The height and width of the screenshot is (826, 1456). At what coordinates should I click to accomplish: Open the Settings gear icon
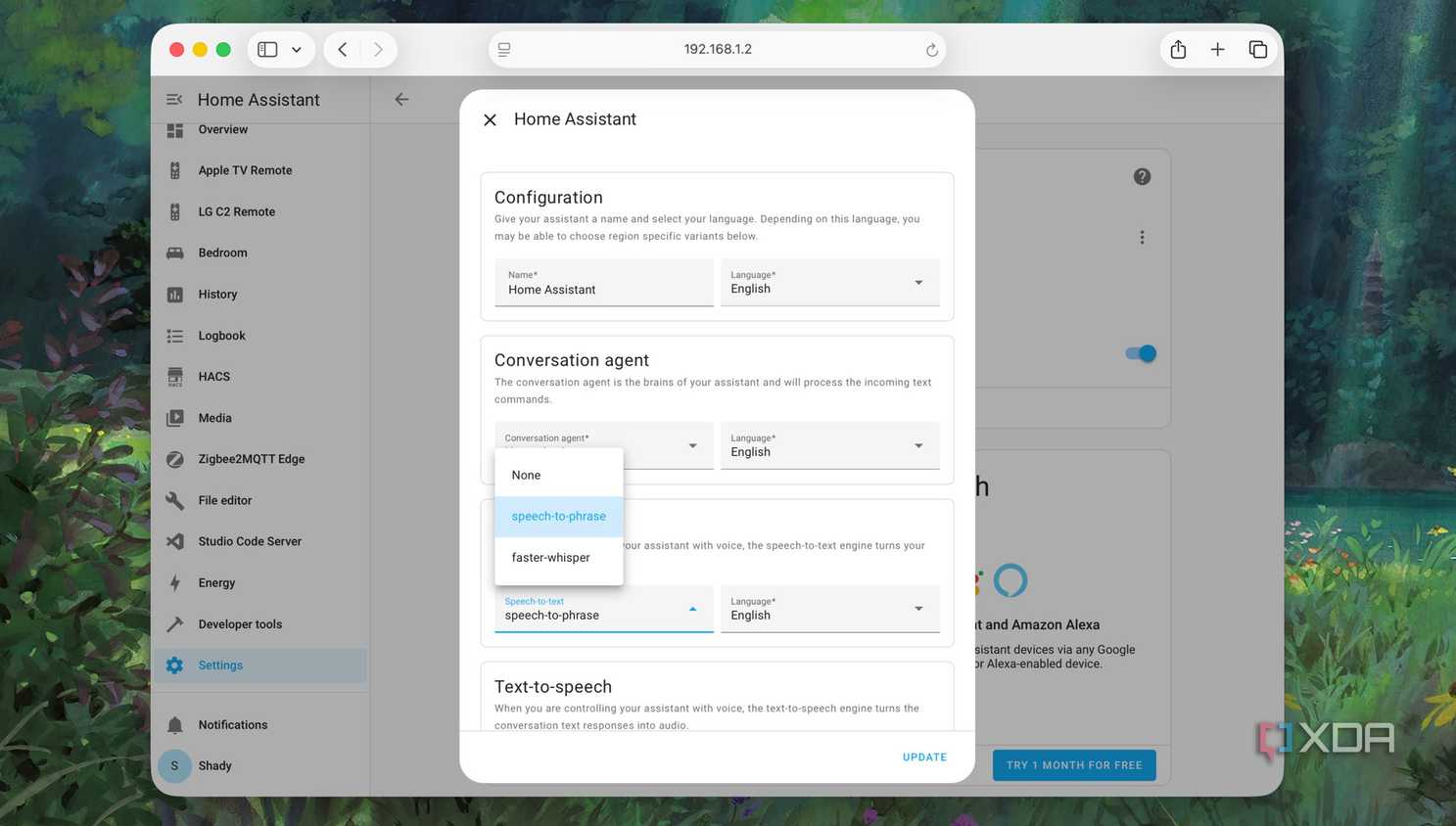(x=175, y=665)
